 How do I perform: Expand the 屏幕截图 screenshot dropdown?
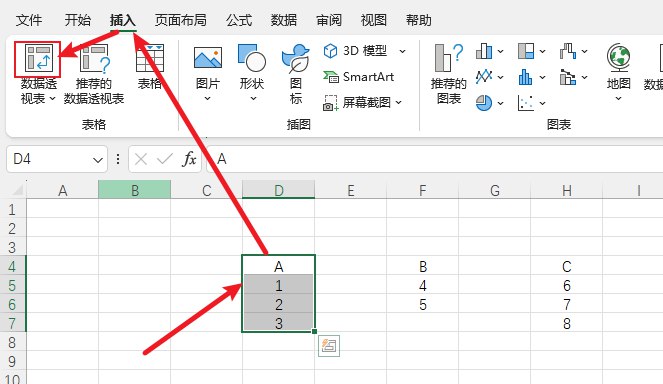click(398, 102)
